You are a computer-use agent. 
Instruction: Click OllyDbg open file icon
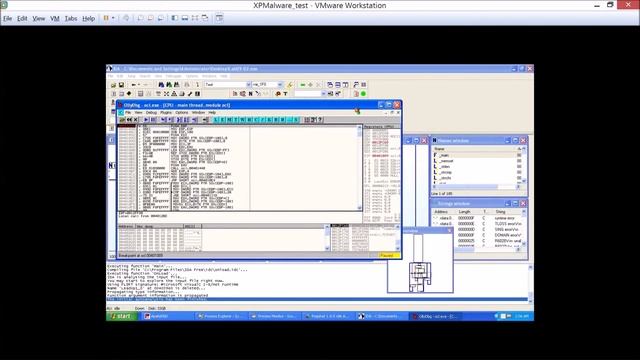[122, 120]
